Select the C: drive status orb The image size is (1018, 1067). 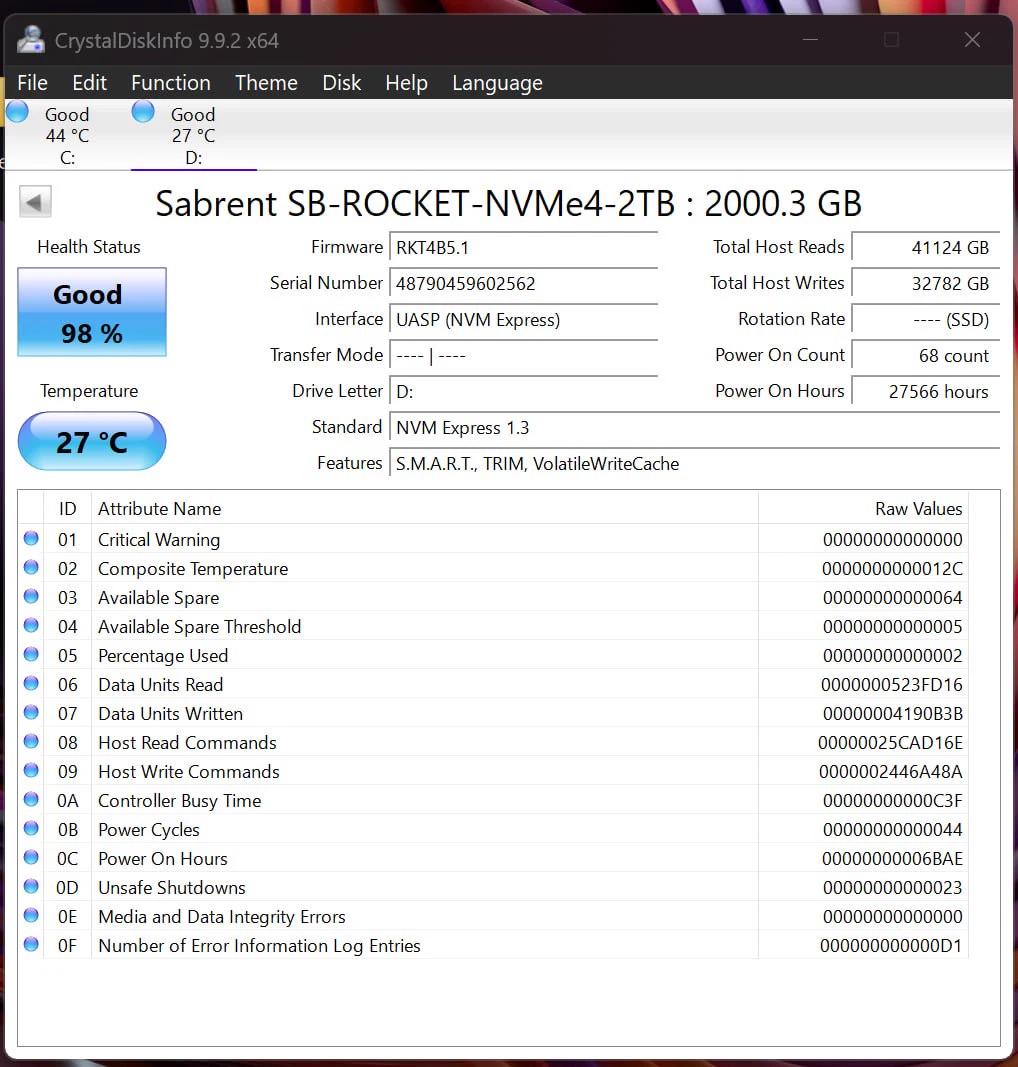[x=17, y=112]
